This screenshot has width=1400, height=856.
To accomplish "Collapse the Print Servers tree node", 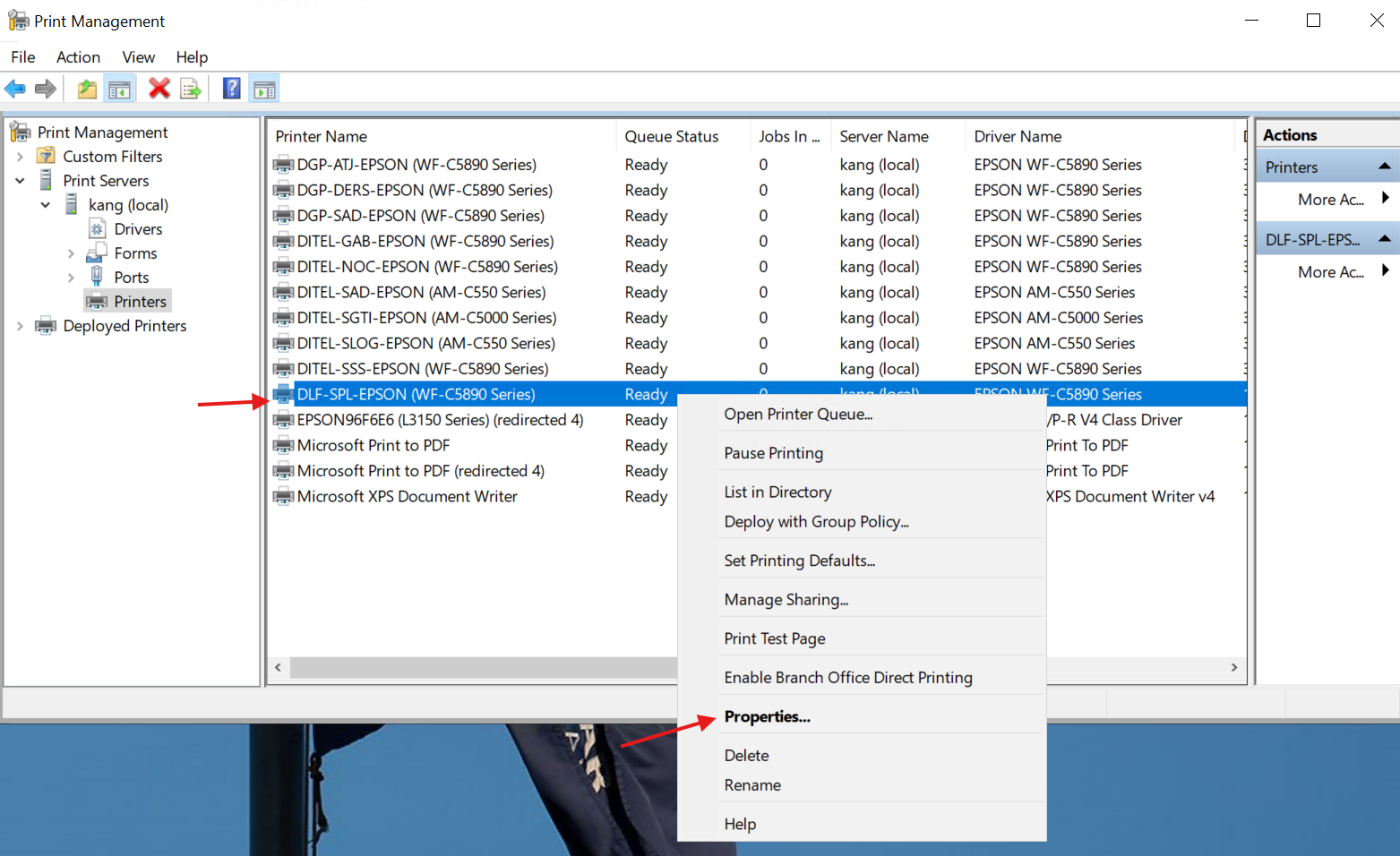I will coord(20,181).
